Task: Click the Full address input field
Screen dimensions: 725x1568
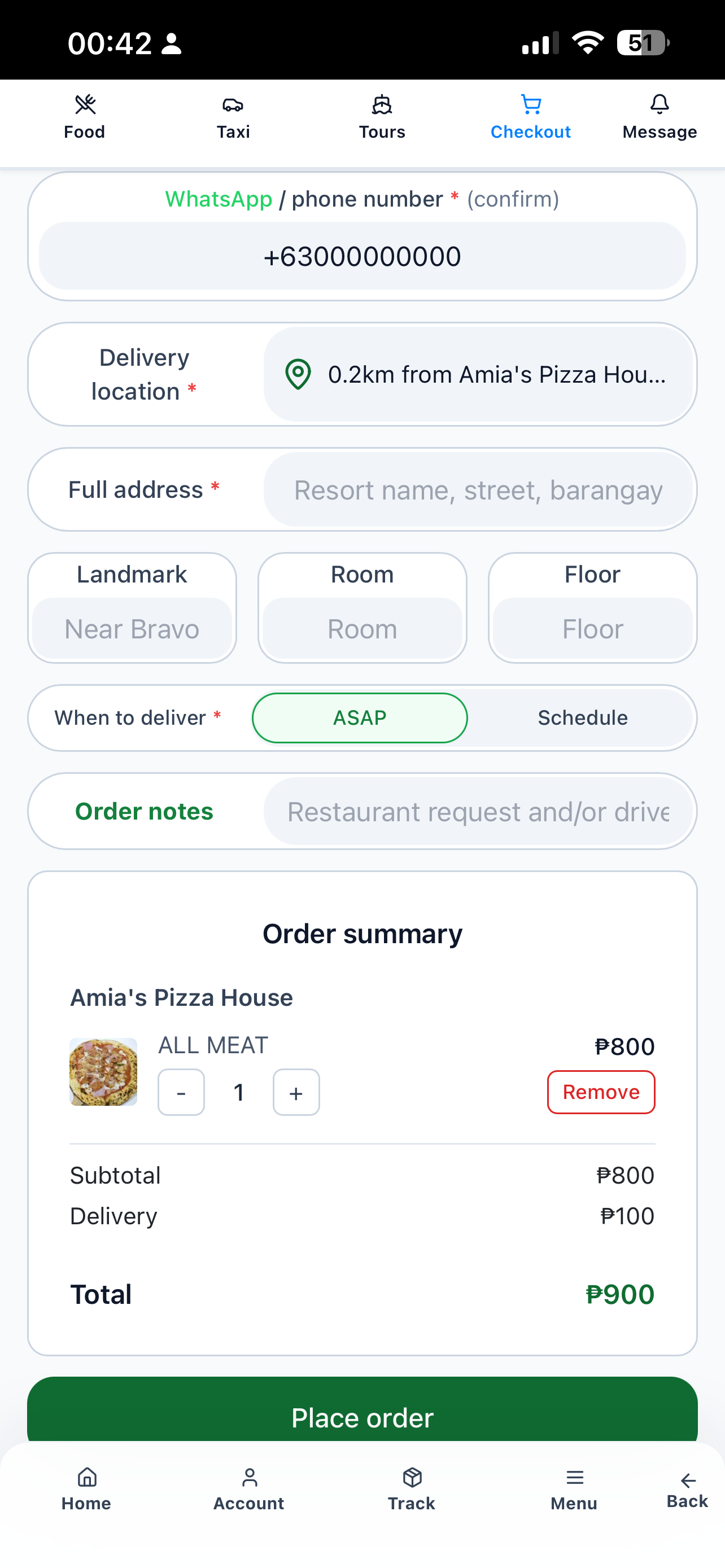Action: point(478,490)
